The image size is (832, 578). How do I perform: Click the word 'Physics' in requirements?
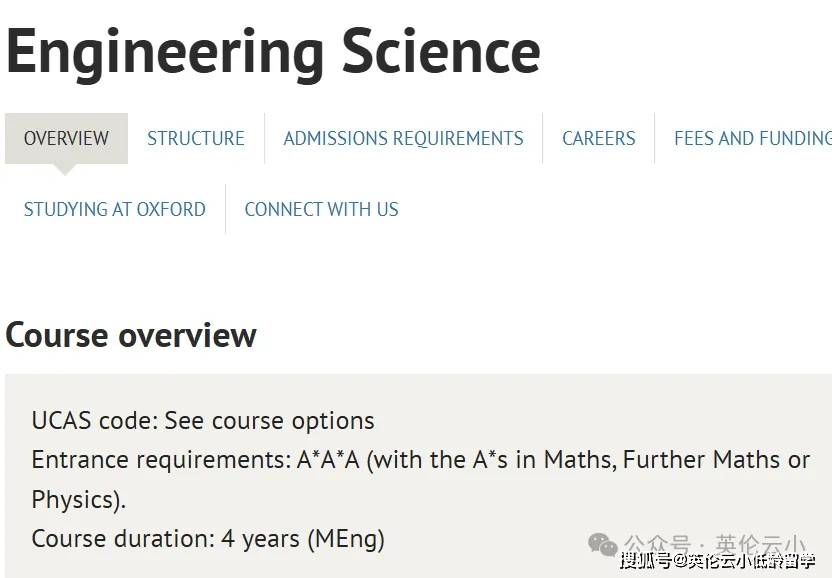(x=75, y=499)
